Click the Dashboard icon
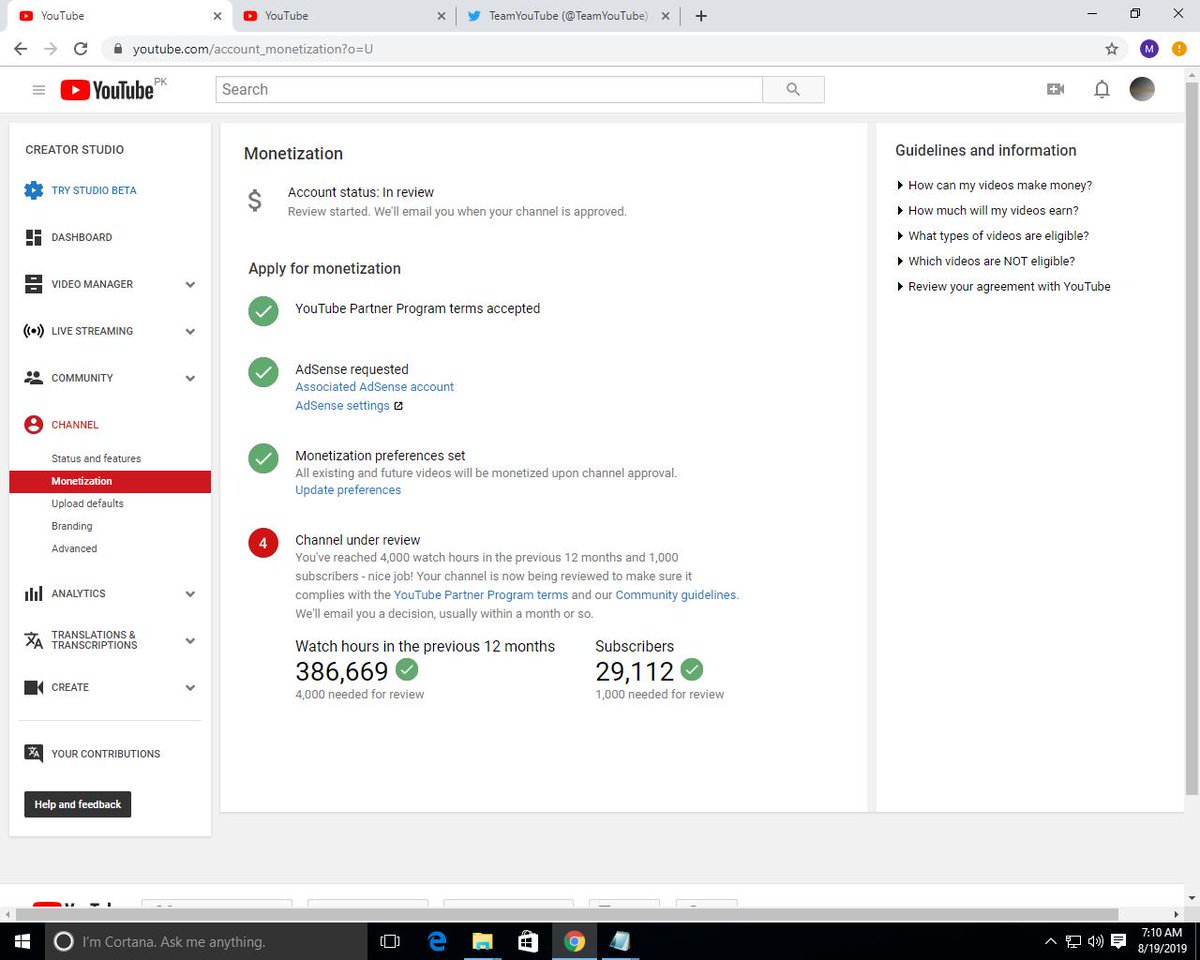 (x=33, y=237)
